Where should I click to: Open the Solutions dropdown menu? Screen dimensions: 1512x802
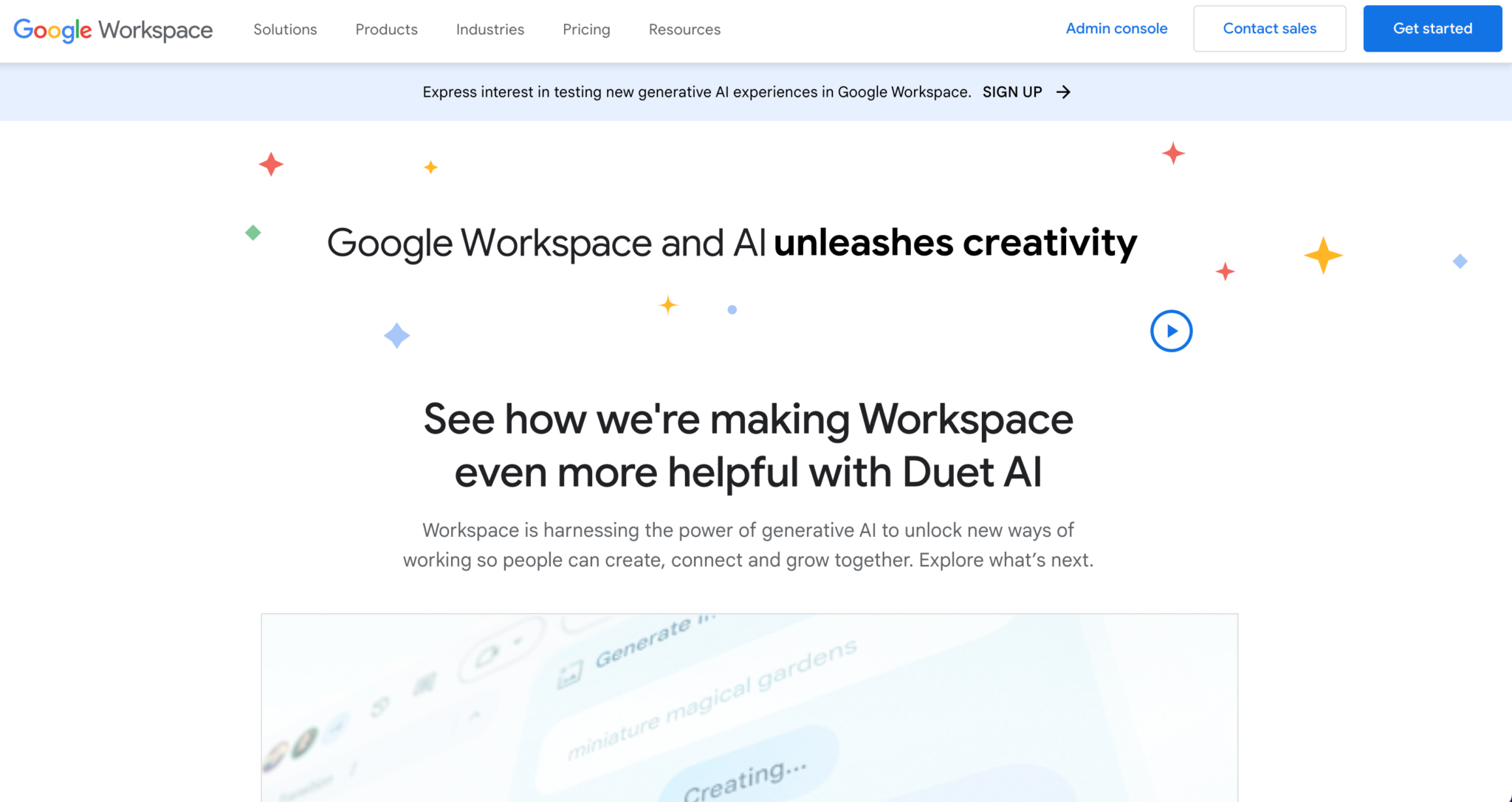click(x=285, y=30)
